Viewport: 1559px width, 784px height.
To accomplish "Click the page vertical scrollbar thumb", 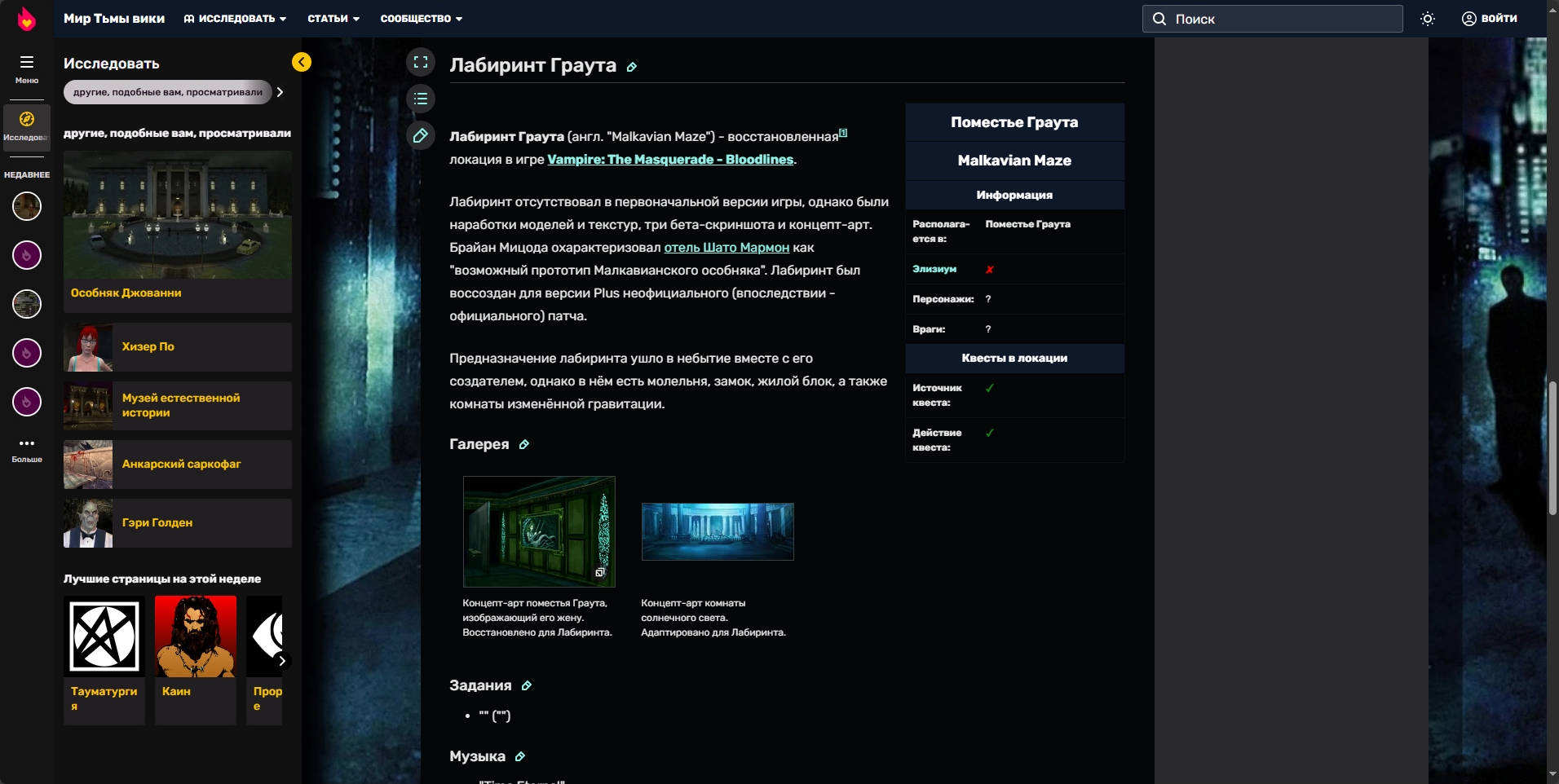I will 1552,447.
